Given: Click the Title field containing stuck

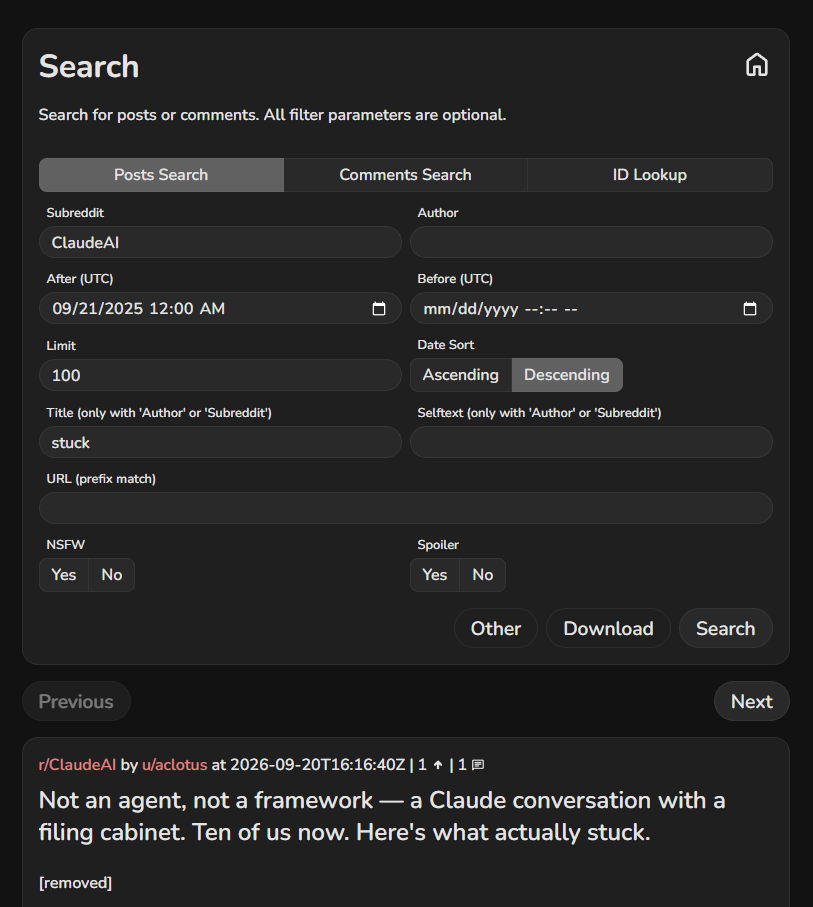Looking at the screenshot, I should tap(220, 442).
